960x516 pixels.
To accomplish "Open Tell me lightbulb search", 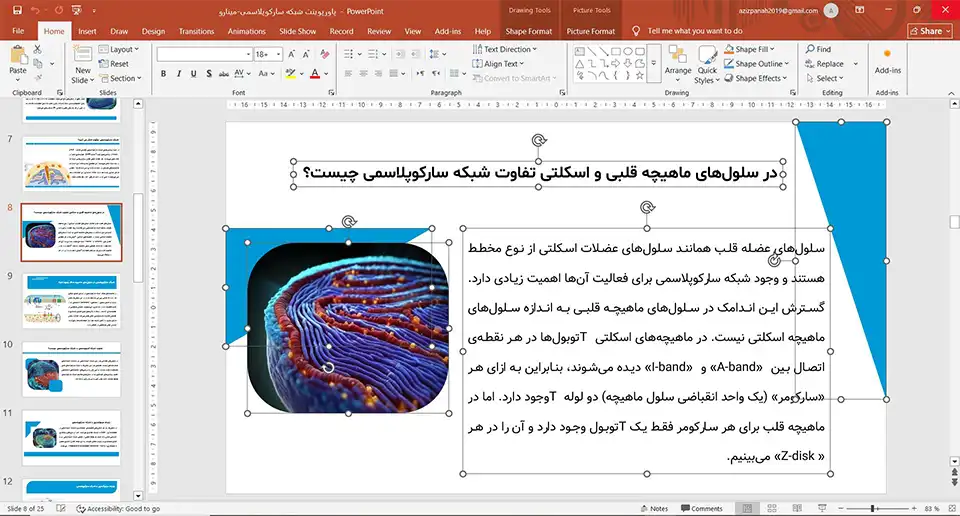I will tap(636, 31).
